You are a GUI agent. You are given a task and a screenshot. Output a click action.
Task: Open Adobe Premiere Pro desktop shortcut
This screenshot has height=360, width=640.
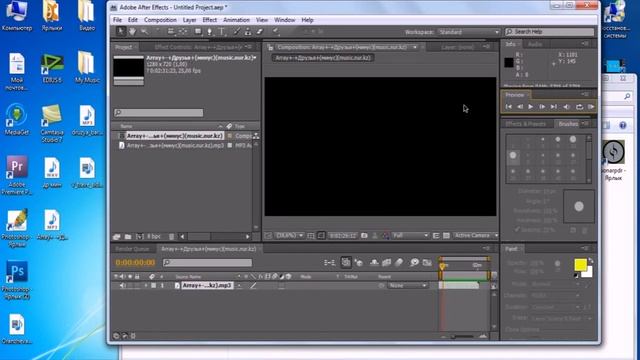click(x=17, y=176)
